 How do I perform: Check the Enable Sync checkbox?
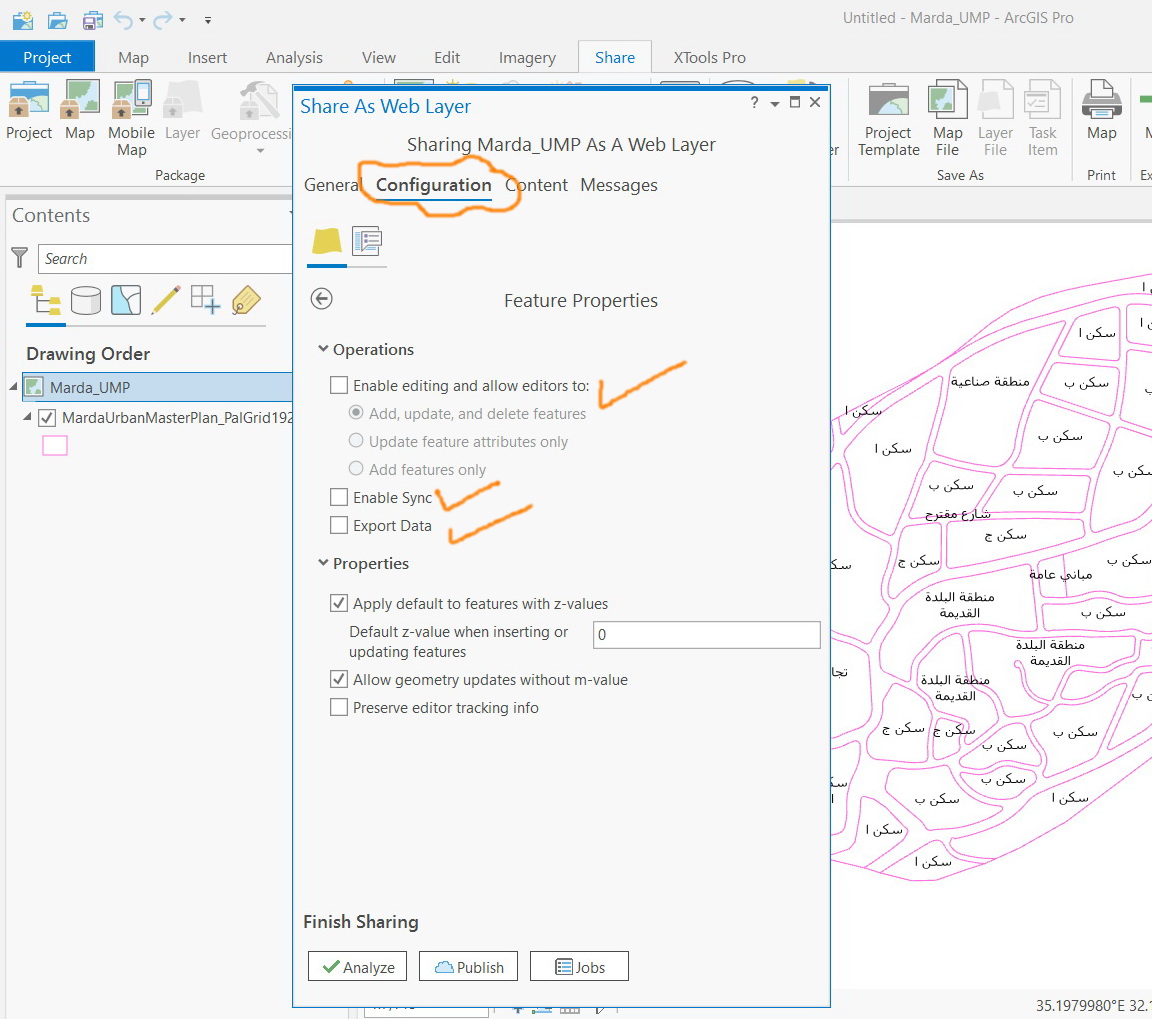tap(339, 497)
